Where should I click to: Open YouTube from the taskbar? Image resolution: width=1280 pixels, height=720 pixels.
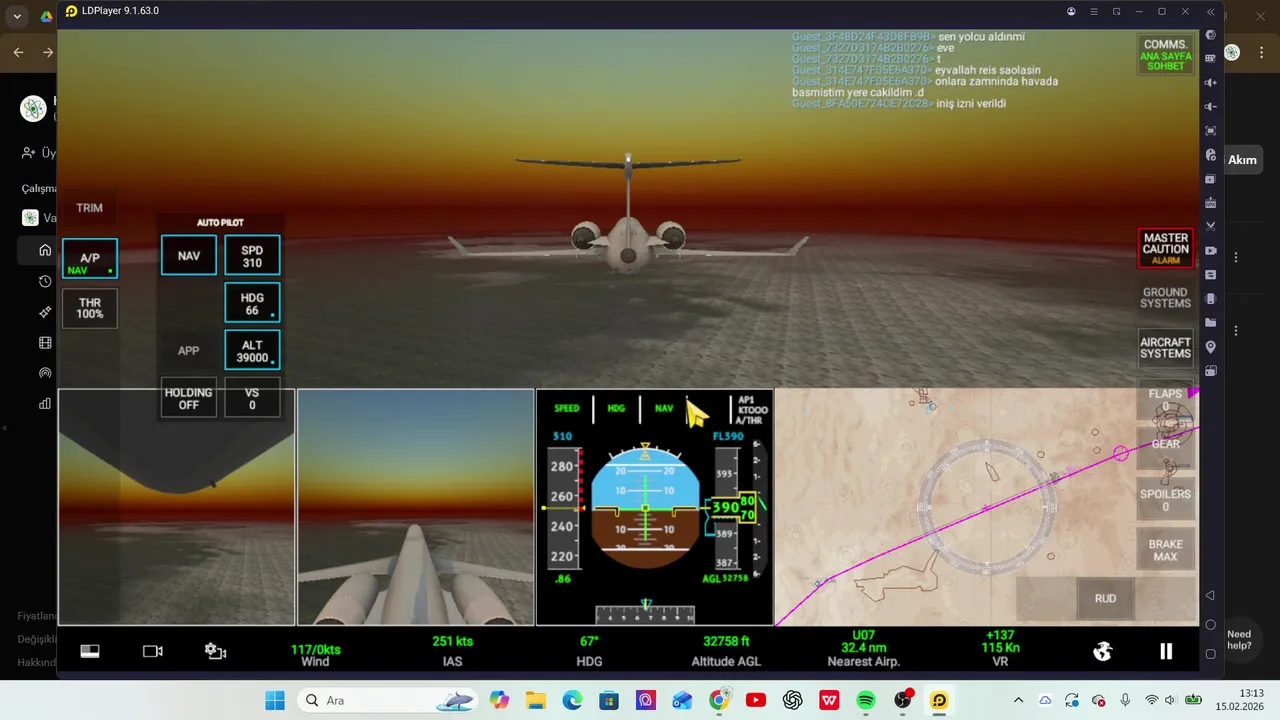(756, 700)
